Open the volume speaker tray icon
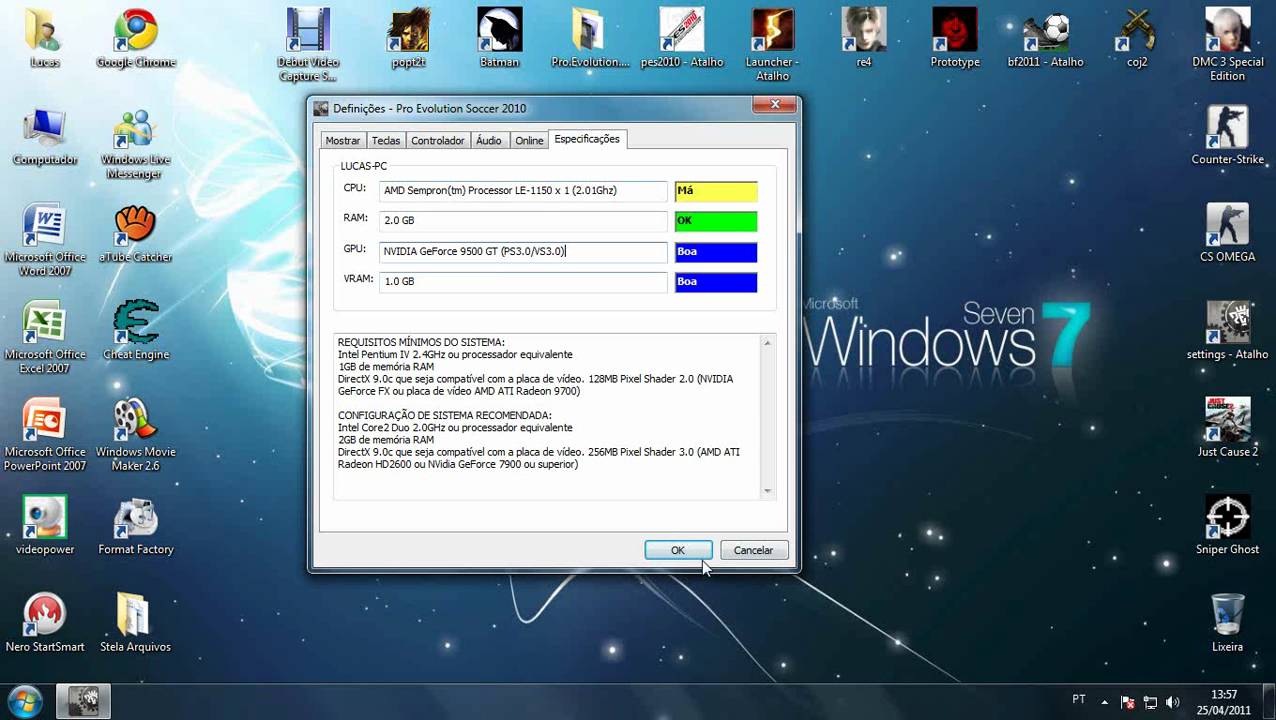The image size is (1276, 720). pyautogui.click(x=1172, y=702)
